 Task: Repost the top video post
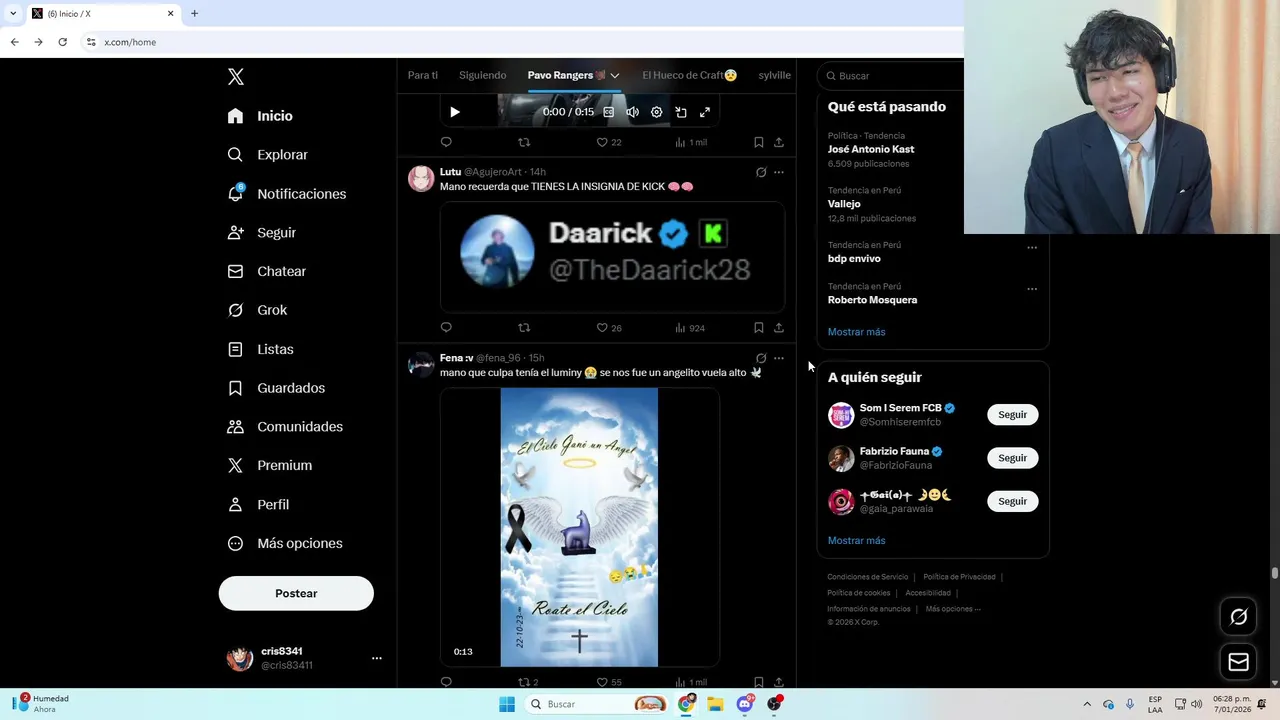[524, 142]
